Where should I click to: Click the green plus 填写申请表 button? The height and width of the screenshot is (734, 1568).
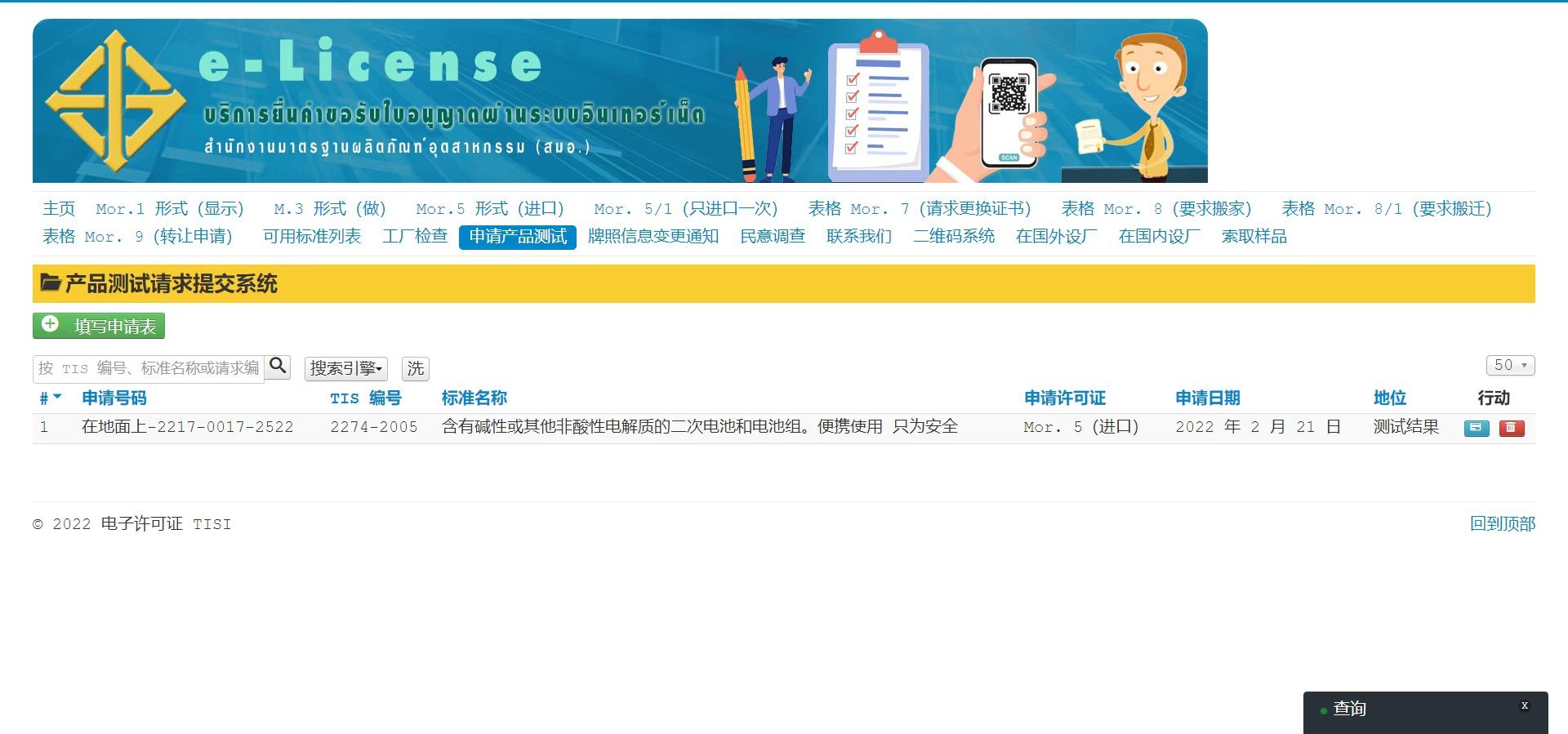click(99, 326)
